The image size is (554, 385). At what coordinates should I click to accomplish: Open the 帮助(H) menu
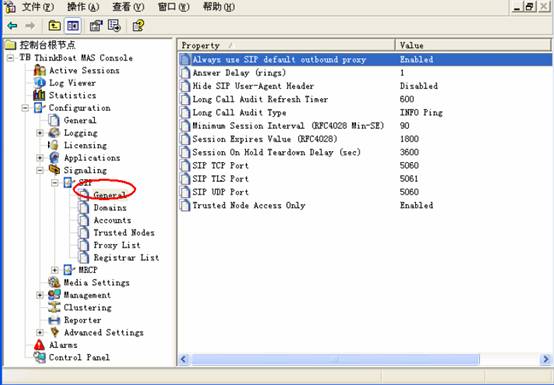point(219,7)
